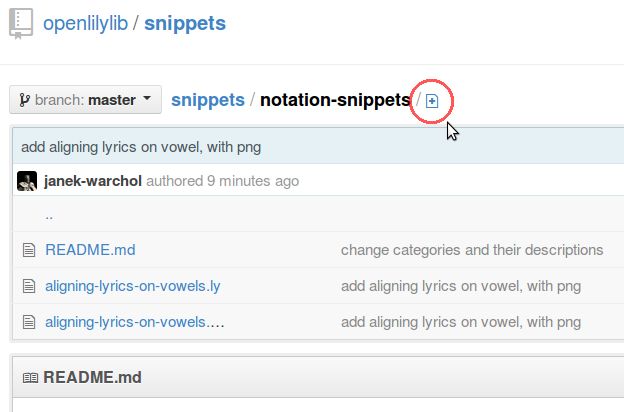Click the aligning-lyrics-on-vowels.ly file icon

click(29, 286)
